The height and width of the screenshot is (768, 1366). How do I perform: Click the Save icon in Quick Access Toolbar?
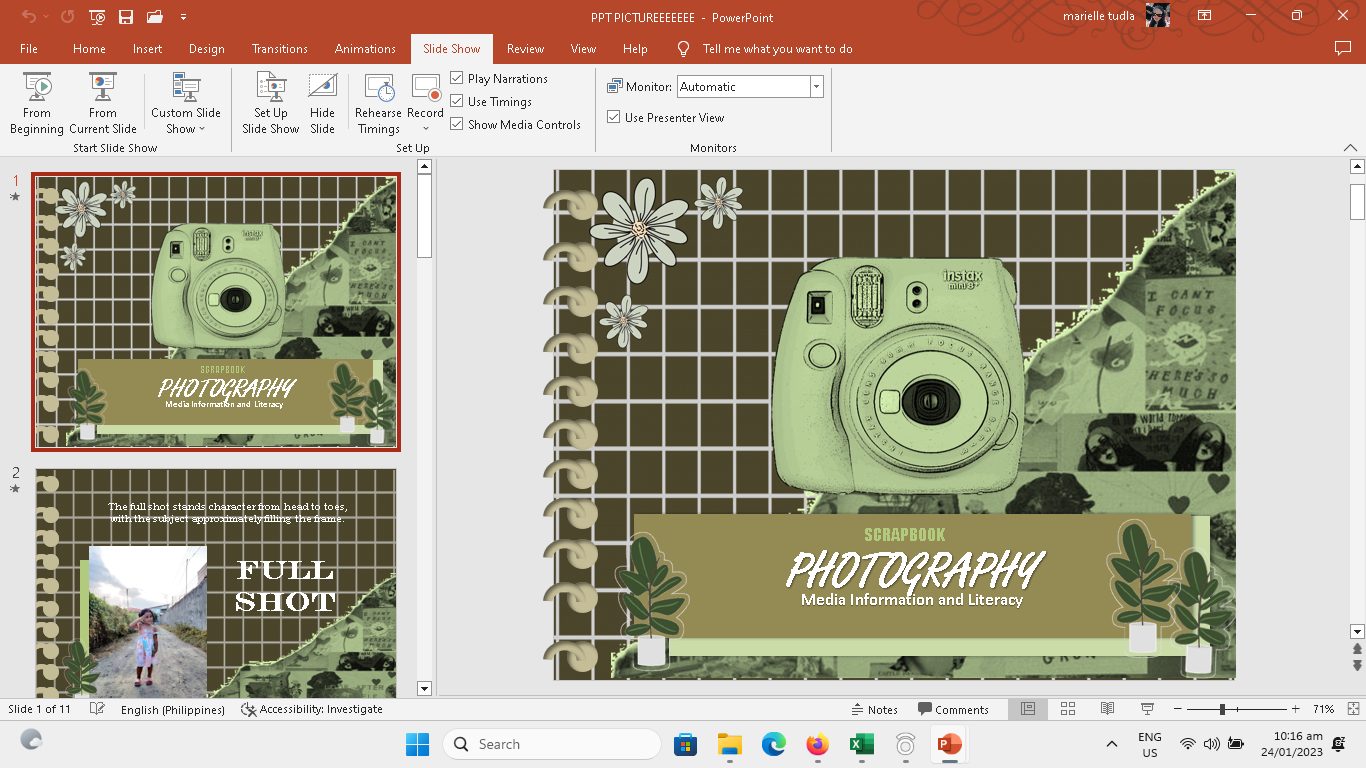click(126, 17)
